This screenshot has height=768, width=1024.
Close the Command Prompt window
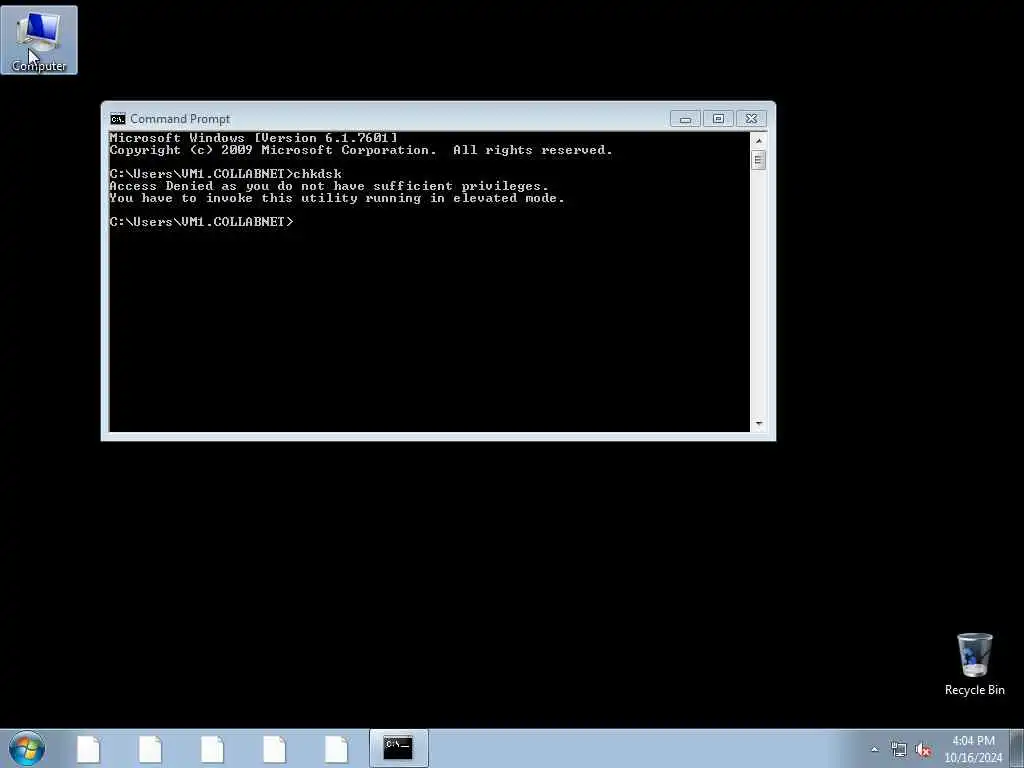752,119
